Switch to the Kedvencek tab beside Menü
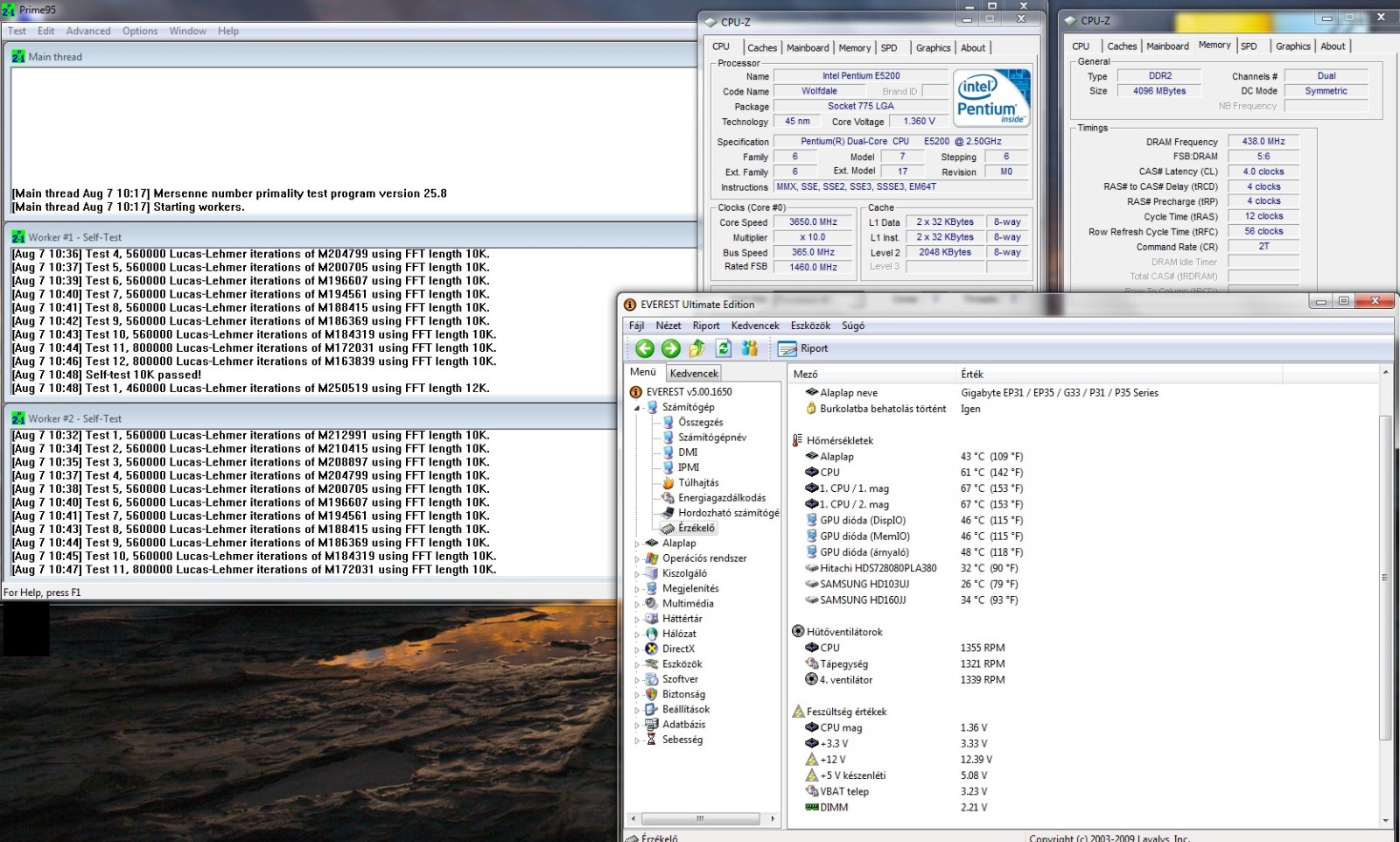Image resolution: width=1400 pixels, height=842 pixels. (x=694, y=373)
